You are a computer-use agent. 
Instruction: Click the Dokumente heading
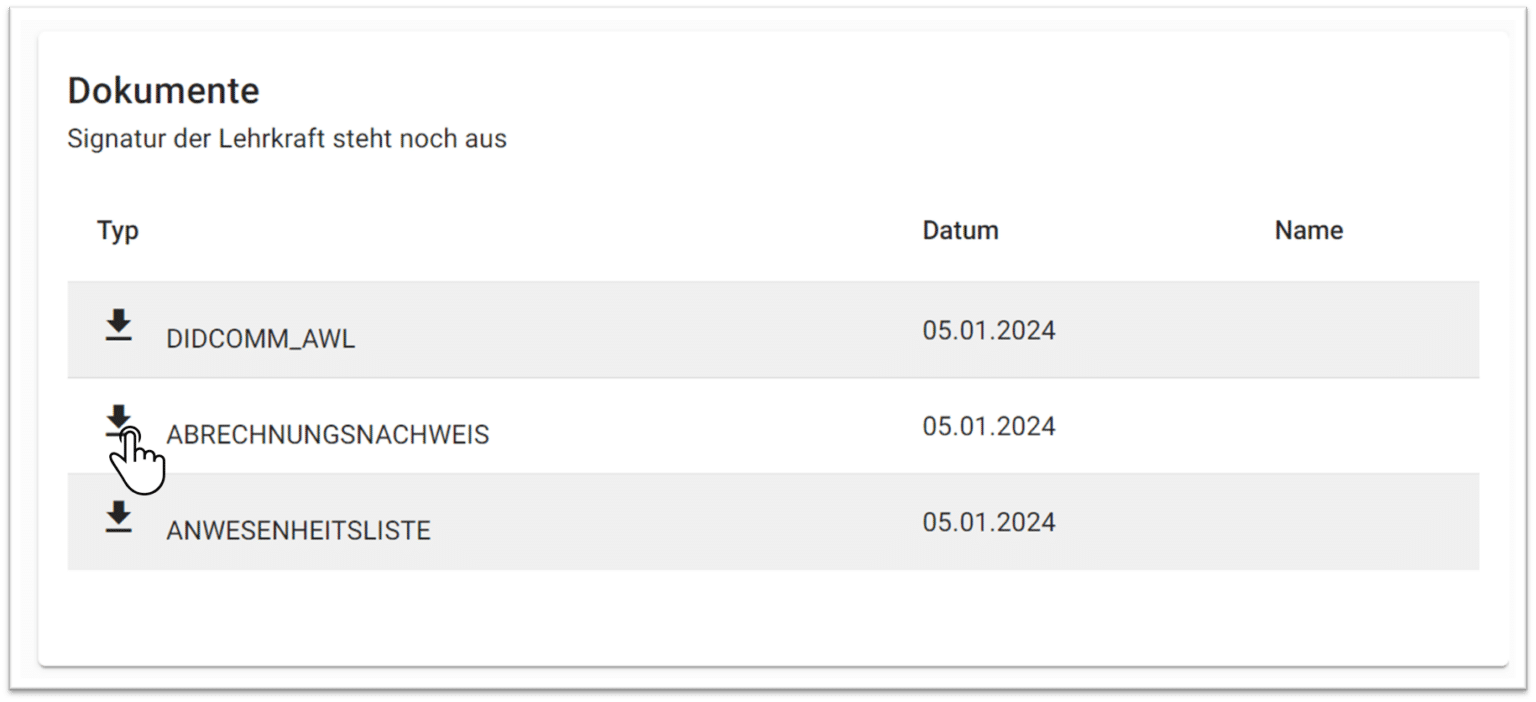(x=161, y=90)
